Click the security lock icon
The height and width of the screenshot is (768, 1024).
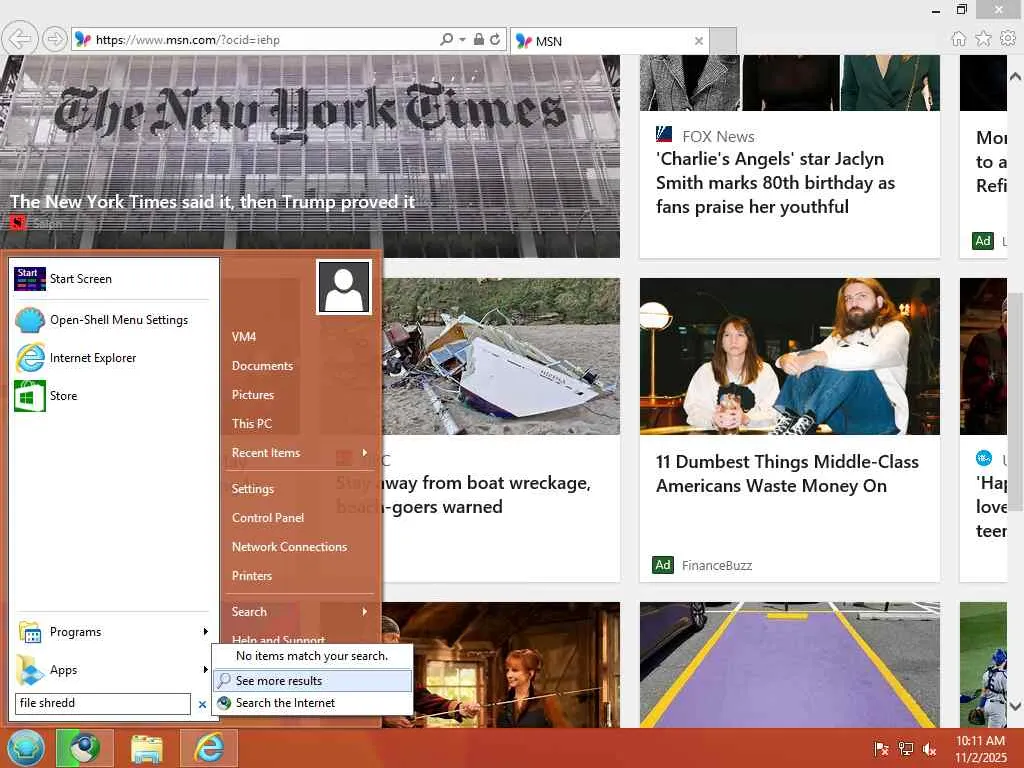479,39
